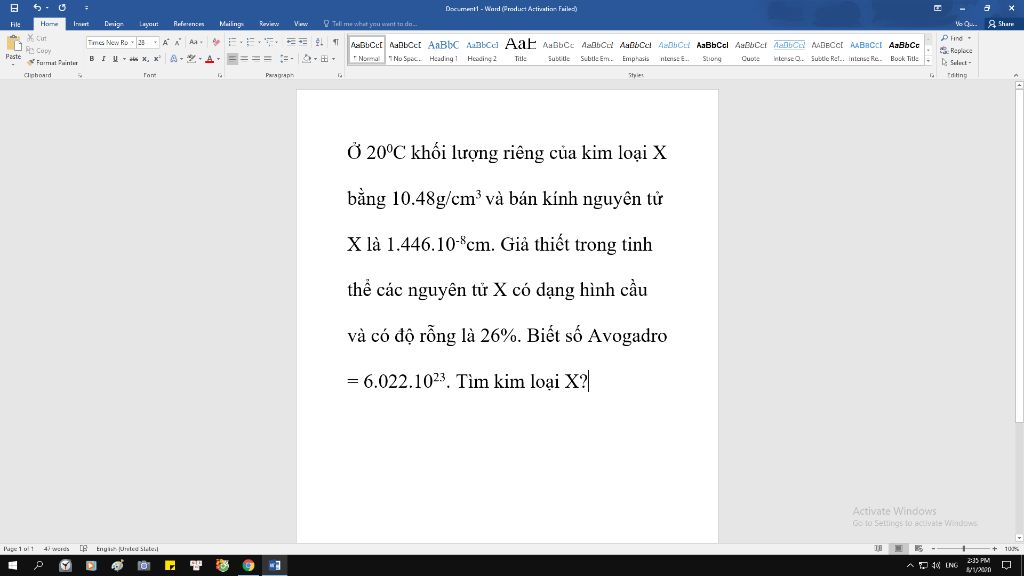This screenshot has height=576, width=1024.
Task: Apply the Heading 2 style
Action: pyautogui.click(x=482, y=50)
